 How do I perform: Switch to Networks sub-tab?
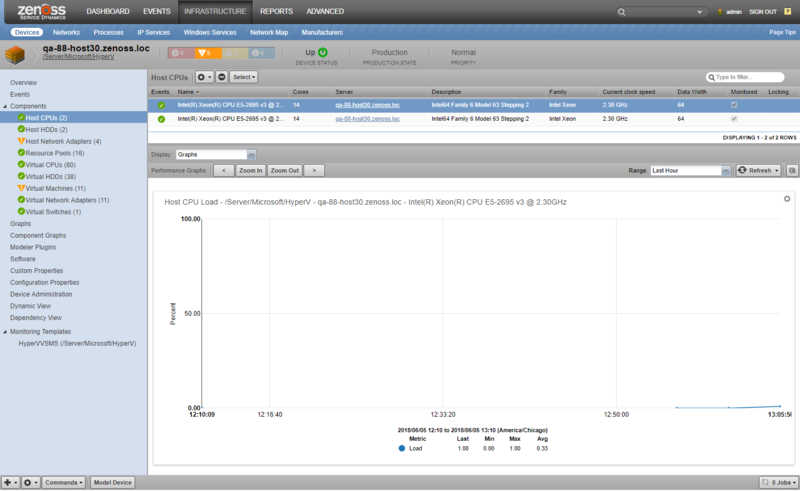(x=66, y=32)
